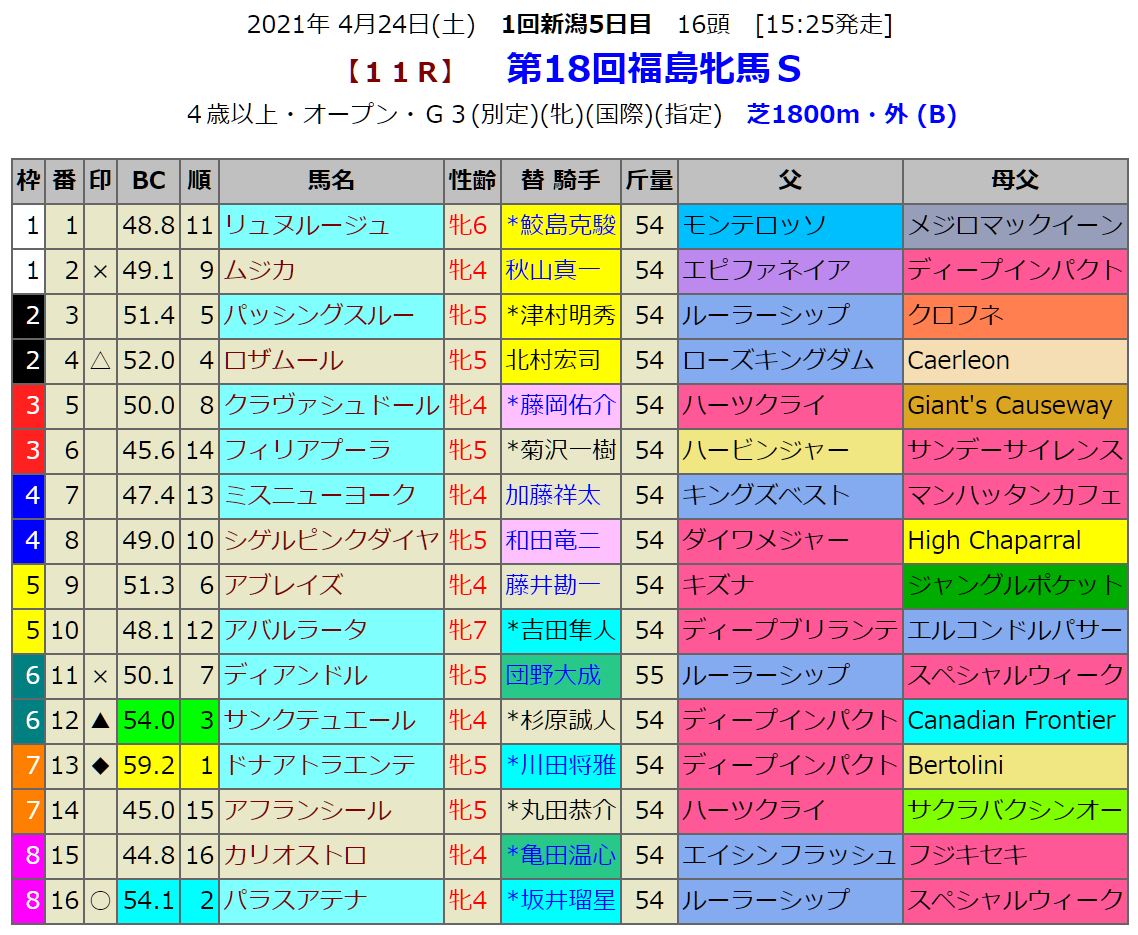Screen dimensions: 1138x935
Task: Click the 斤量 column header
Action: pos(649,181)
